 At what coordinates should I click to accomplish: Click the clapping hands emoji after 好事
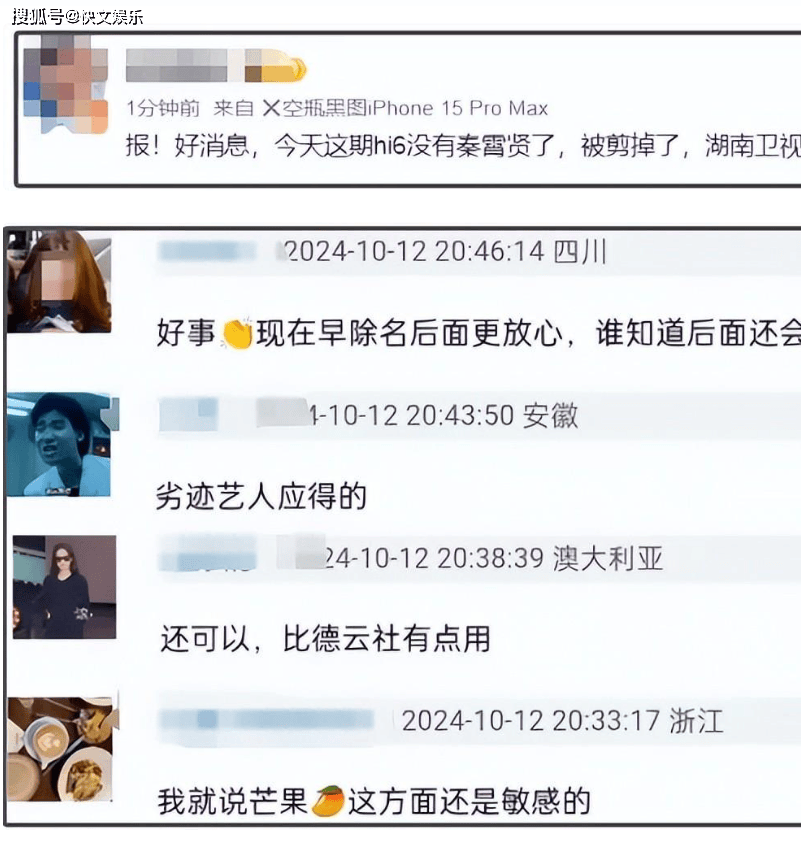[237, 333]
